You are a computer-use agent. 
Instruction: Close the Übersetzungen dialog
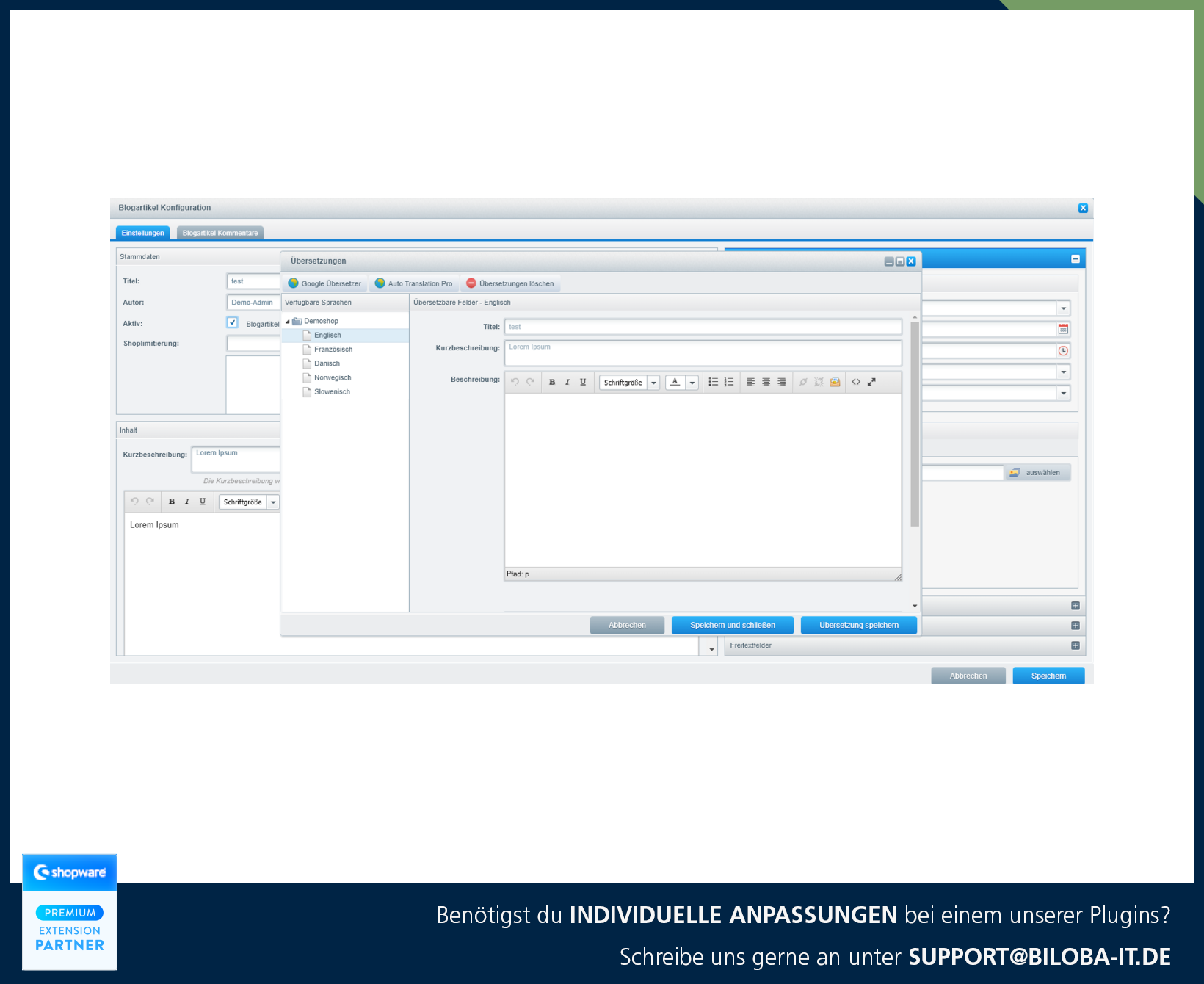coord(911,261)
